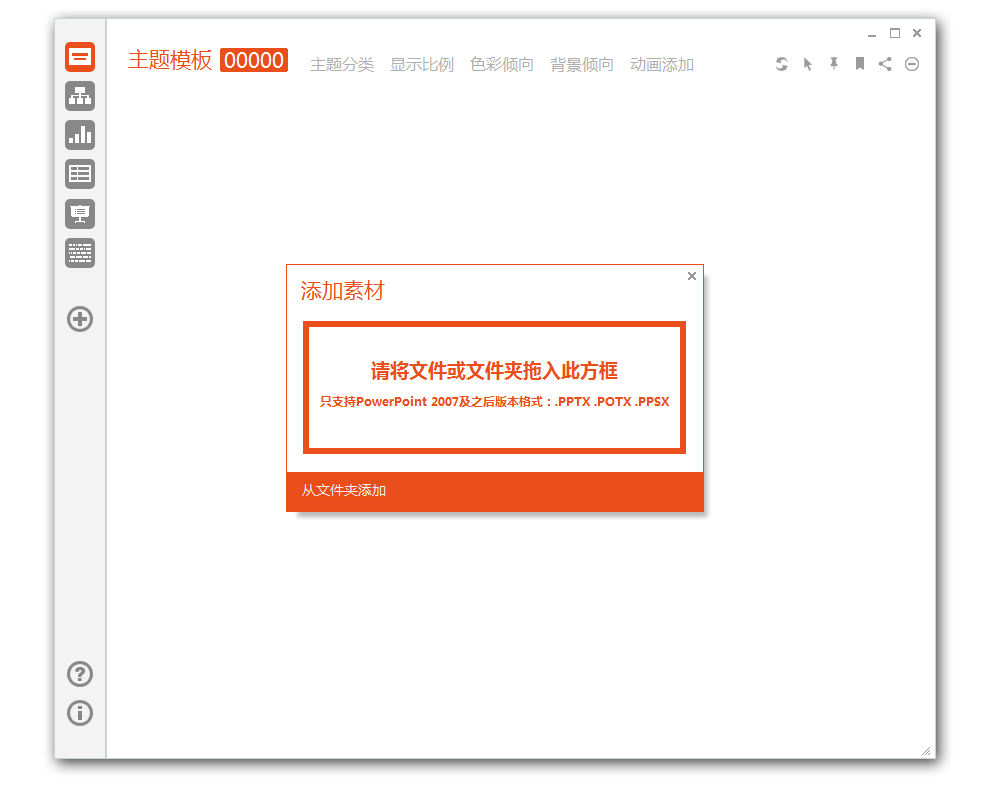
Task: Open the info about icon
Action: pos(80,713)
